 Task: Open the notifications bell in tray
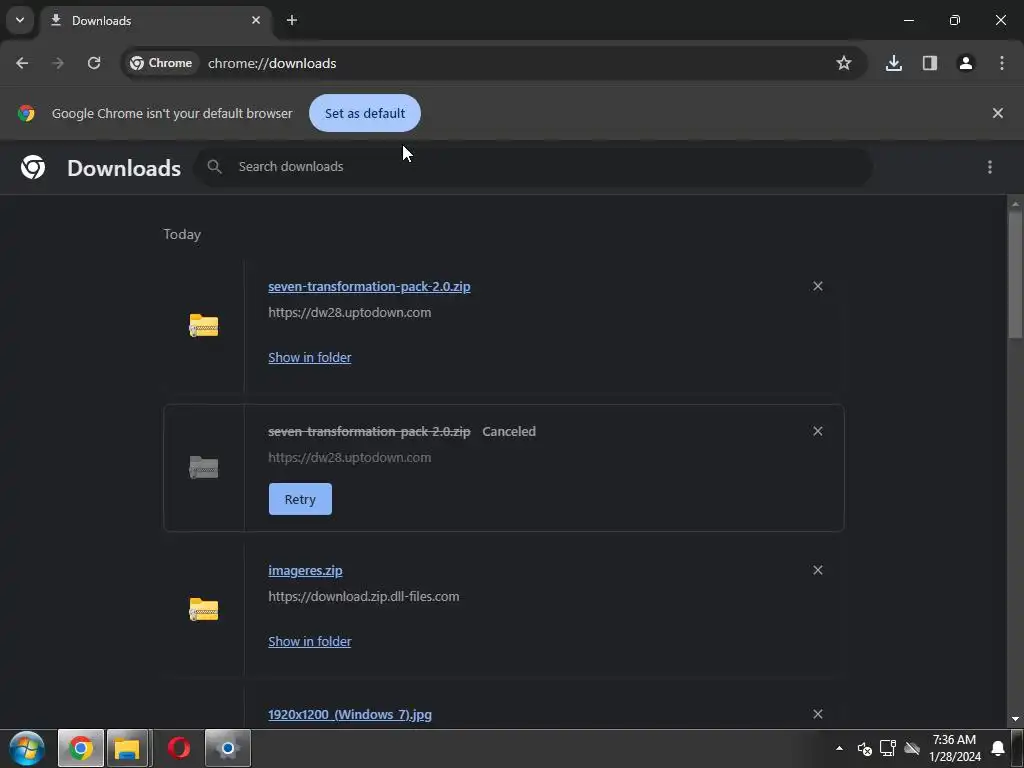point(998,748)
